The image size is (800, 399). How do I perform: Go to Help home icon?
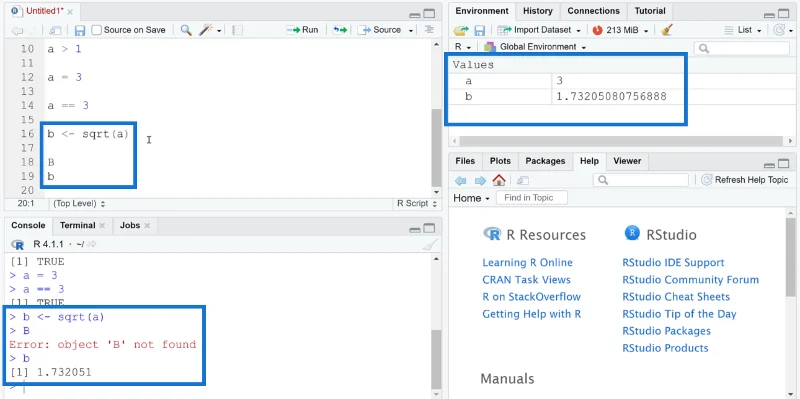[x=498, y=180]
